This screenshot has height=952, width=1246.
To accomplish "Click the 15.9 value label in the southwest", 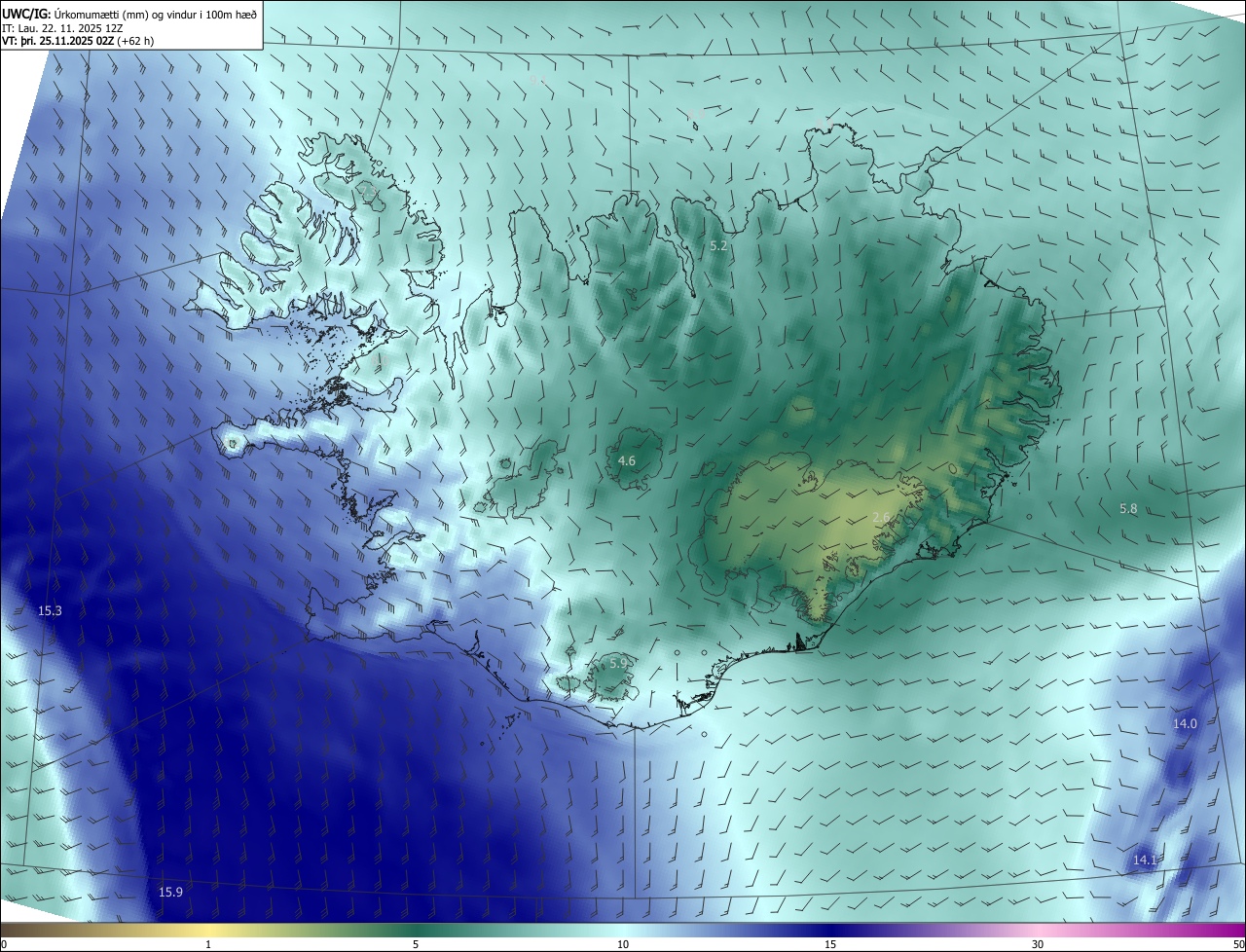I will coord(170,892).
